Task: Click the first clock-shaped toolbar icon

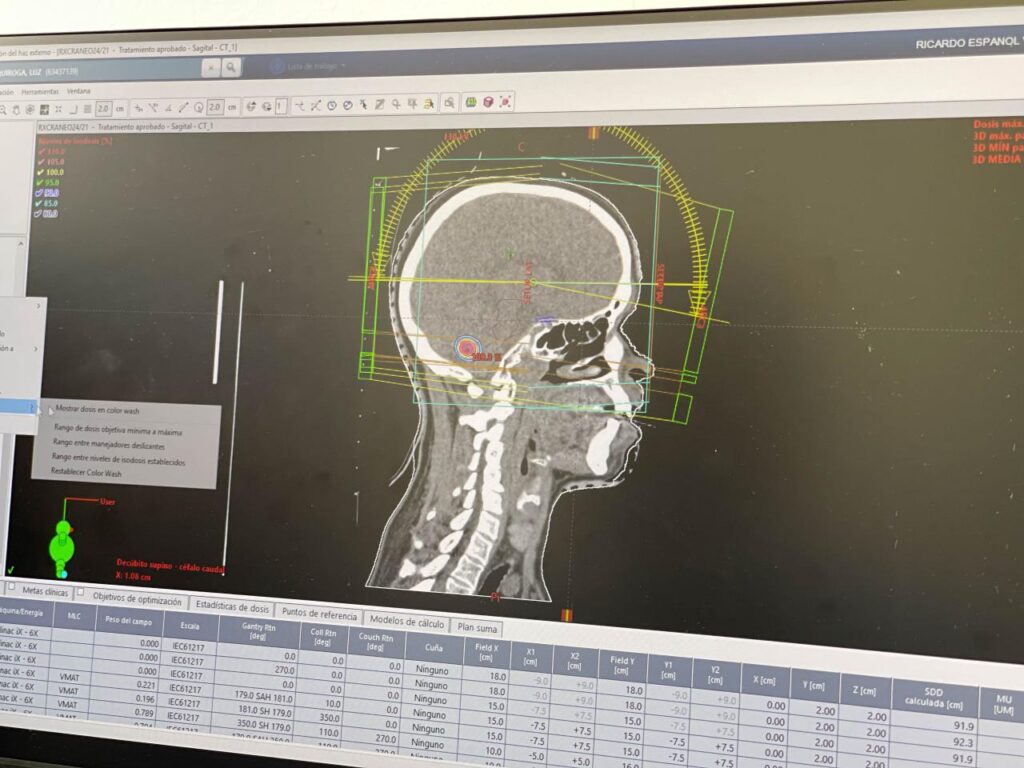Action: click(x=331, y=104)
